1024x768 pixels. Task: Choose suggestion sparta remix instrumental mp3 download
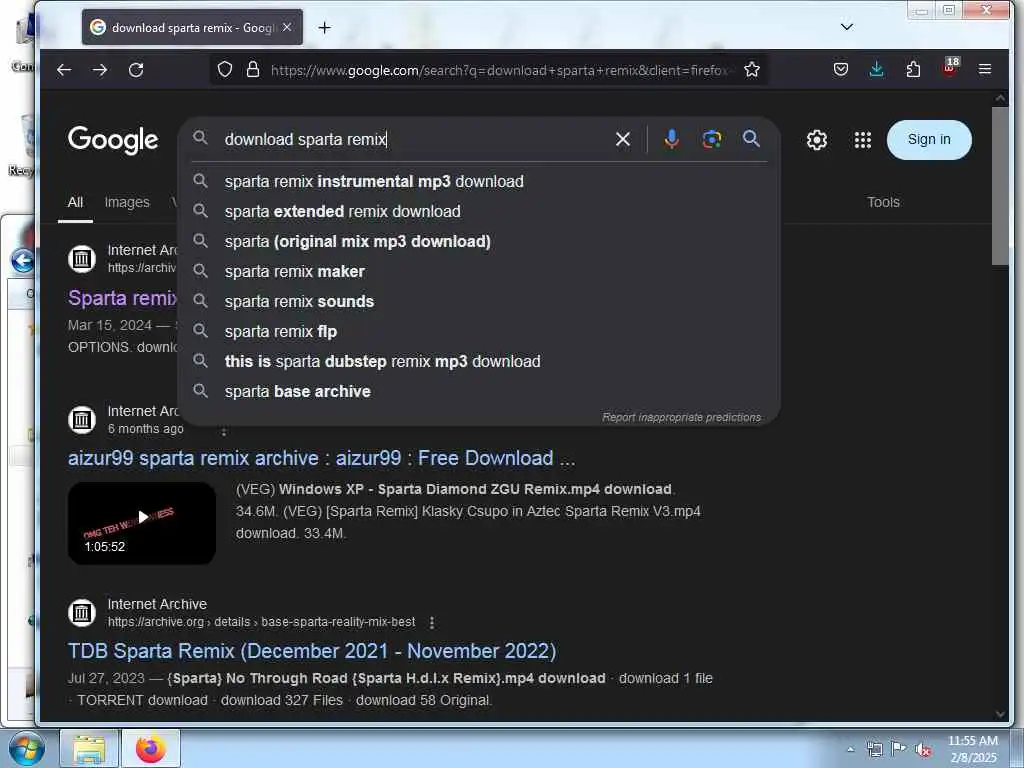click(479, 182)
